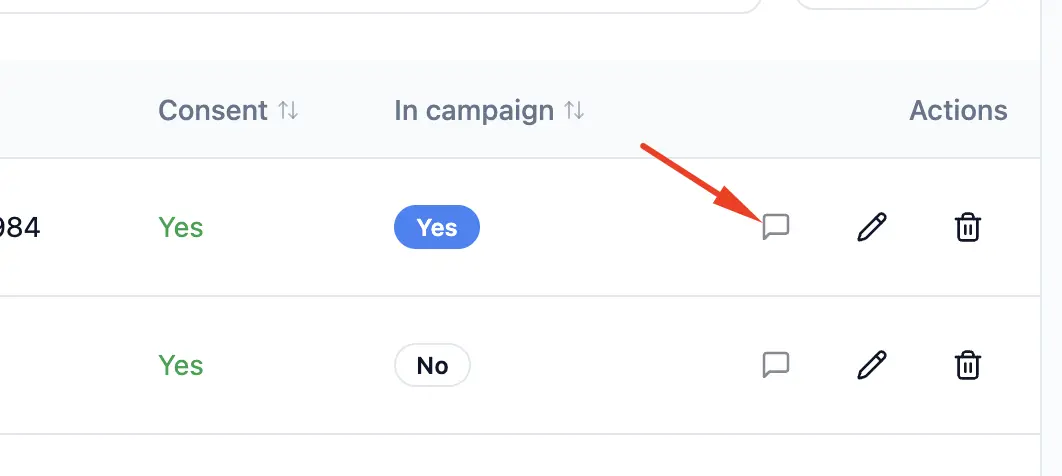Screen dimensions: 1062x476
Task: Open the chat bubble icon in the second row
Action: click(x=776, y=365)
